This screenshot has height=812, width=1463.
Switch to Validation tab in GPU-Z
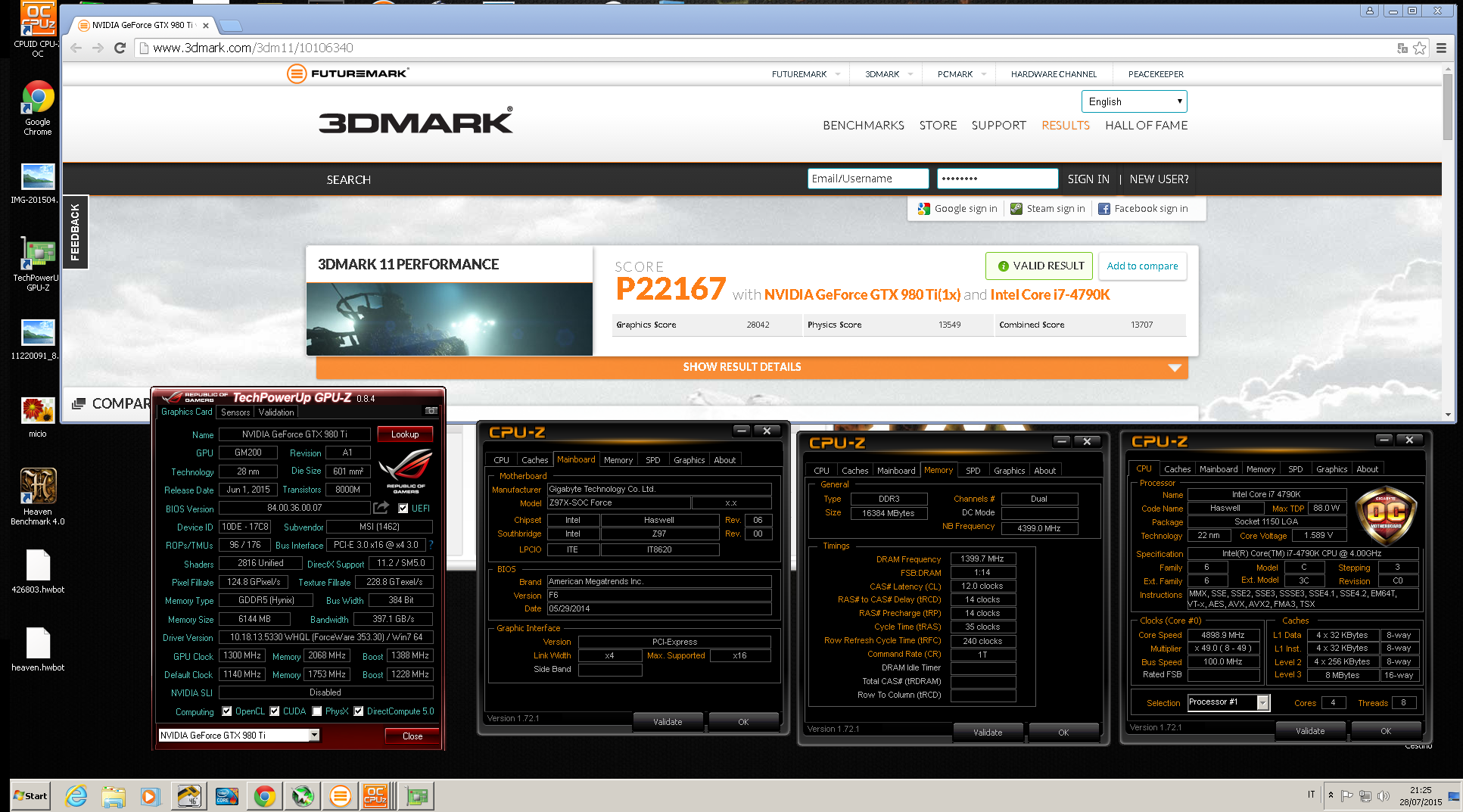point(276,412)
